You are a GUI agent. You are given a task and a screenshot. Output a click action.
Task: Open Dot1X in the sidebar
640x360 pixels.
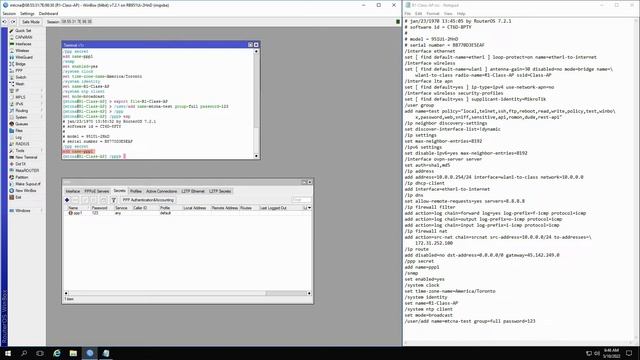pos(20,164)
